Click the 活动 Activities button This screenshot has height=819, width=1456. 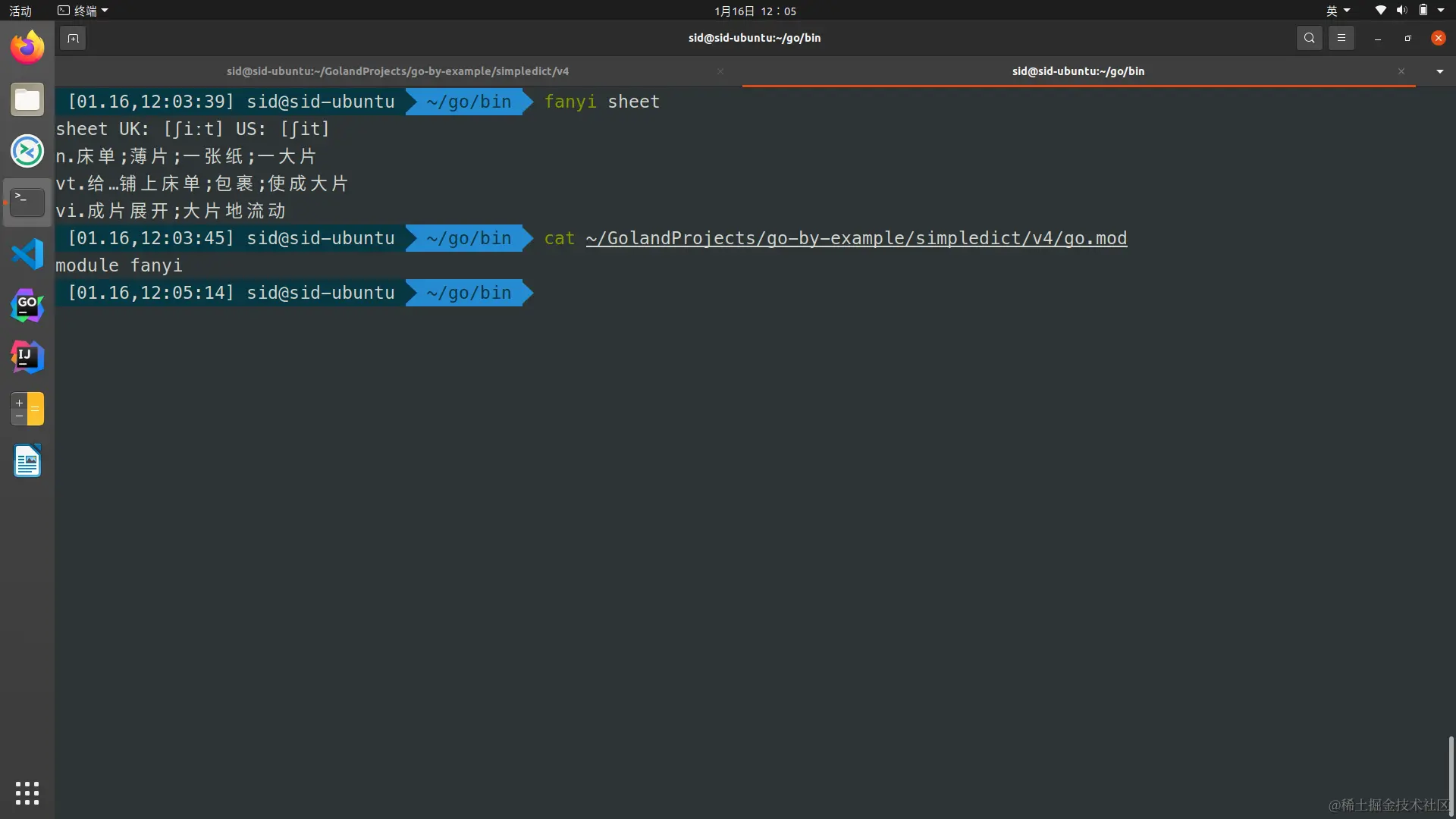click(20, 11)
